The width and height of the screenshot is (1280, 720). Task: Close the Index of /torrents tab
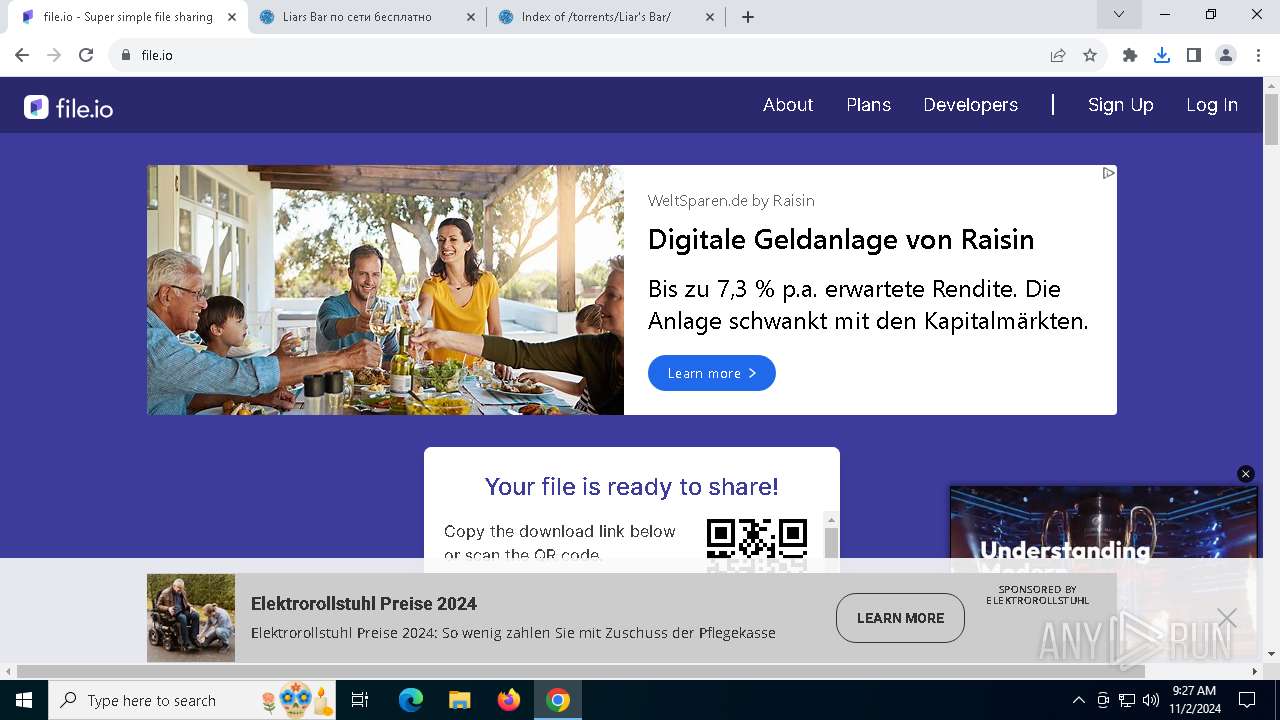[x=710, y=17]
